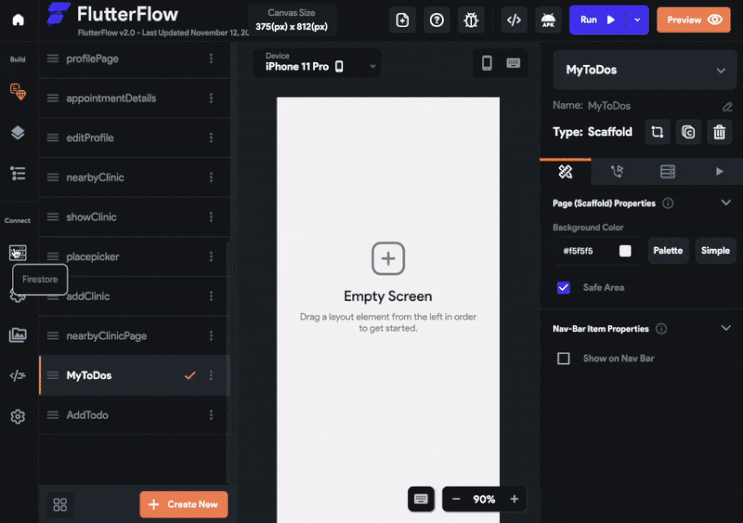Open the settings gear in sidebar
Screen dimensions: 743x523
click(x=18, y=416)
